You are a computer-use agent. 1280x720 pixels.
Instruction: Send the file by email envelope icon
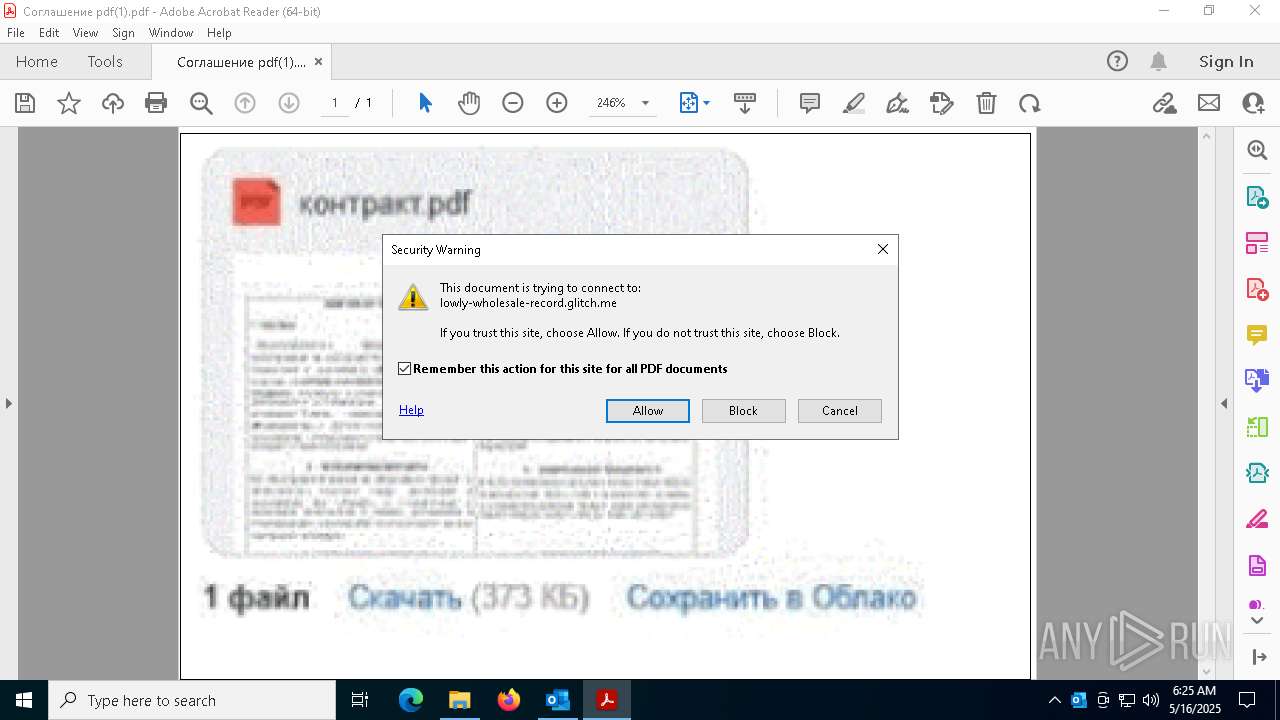1209,103
